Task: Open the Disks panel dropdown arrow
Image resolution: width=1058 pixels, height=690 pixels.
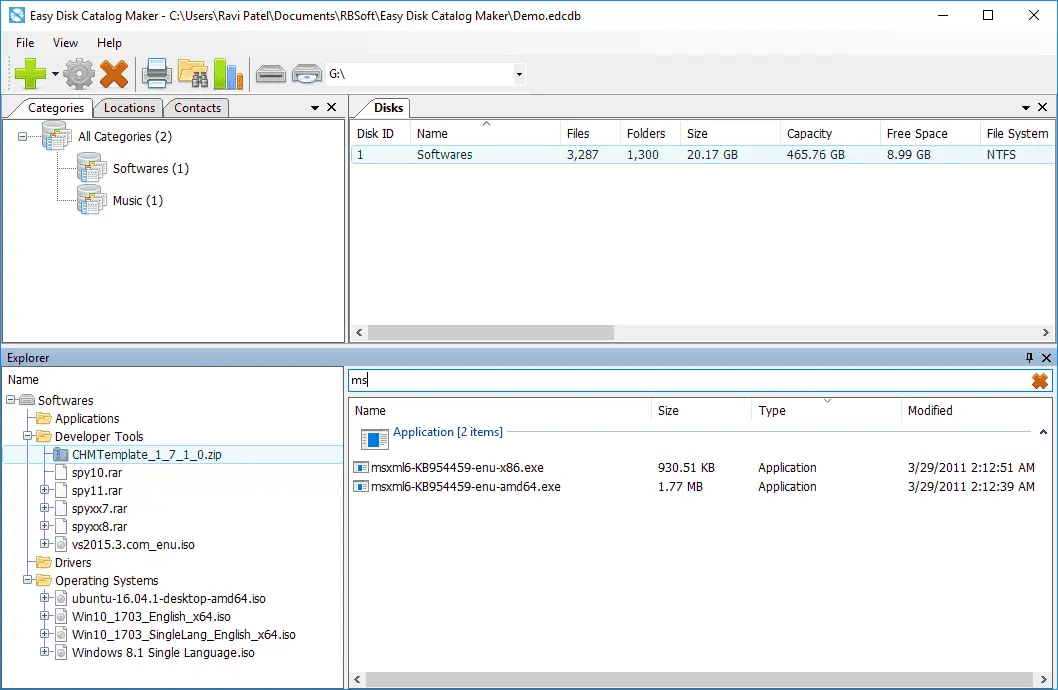Action: pyautogui.click(x=1026, y=108)
